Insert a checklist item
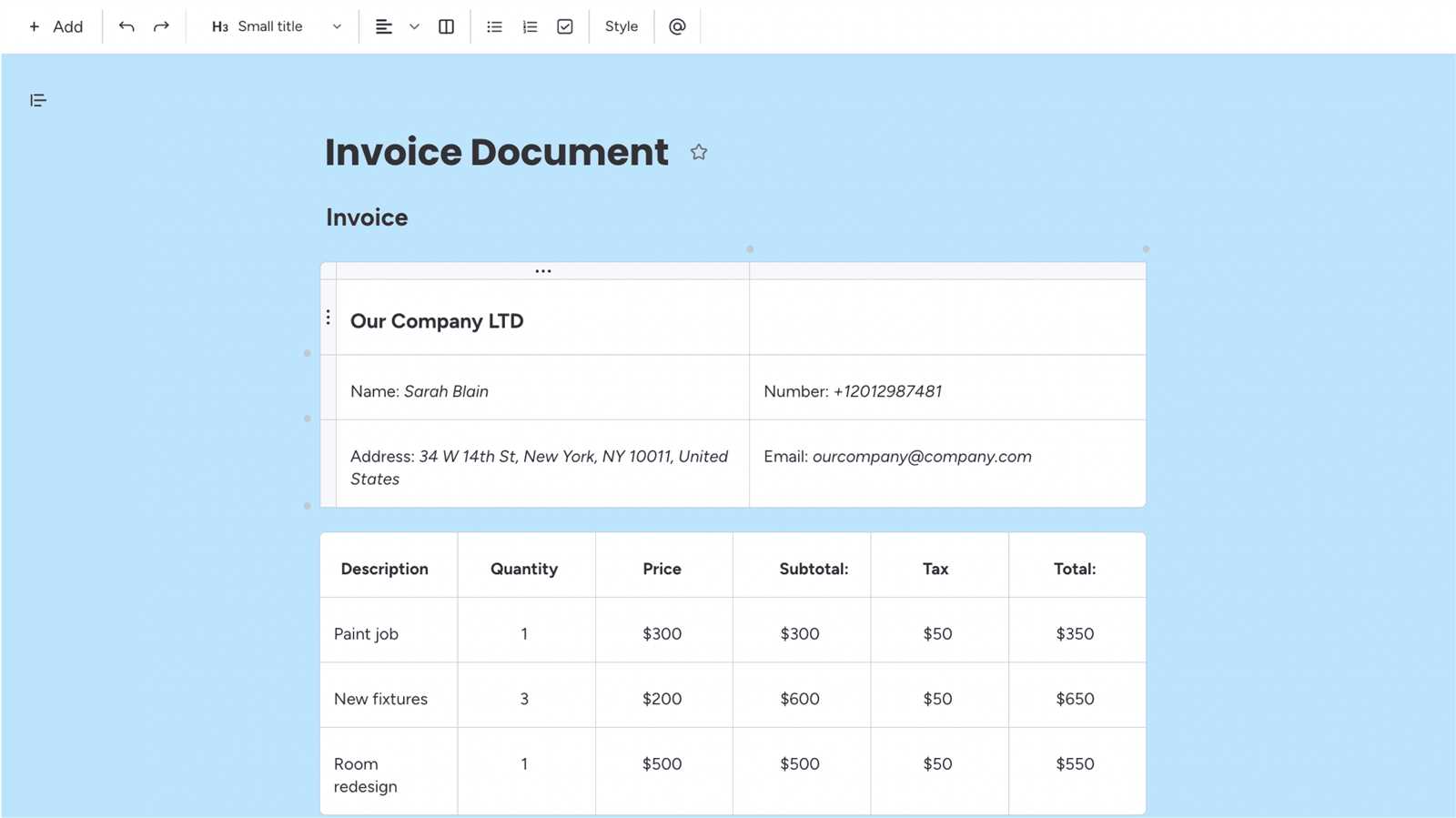The width and height of the screenshot is (1456, 818). coord(565,26)
